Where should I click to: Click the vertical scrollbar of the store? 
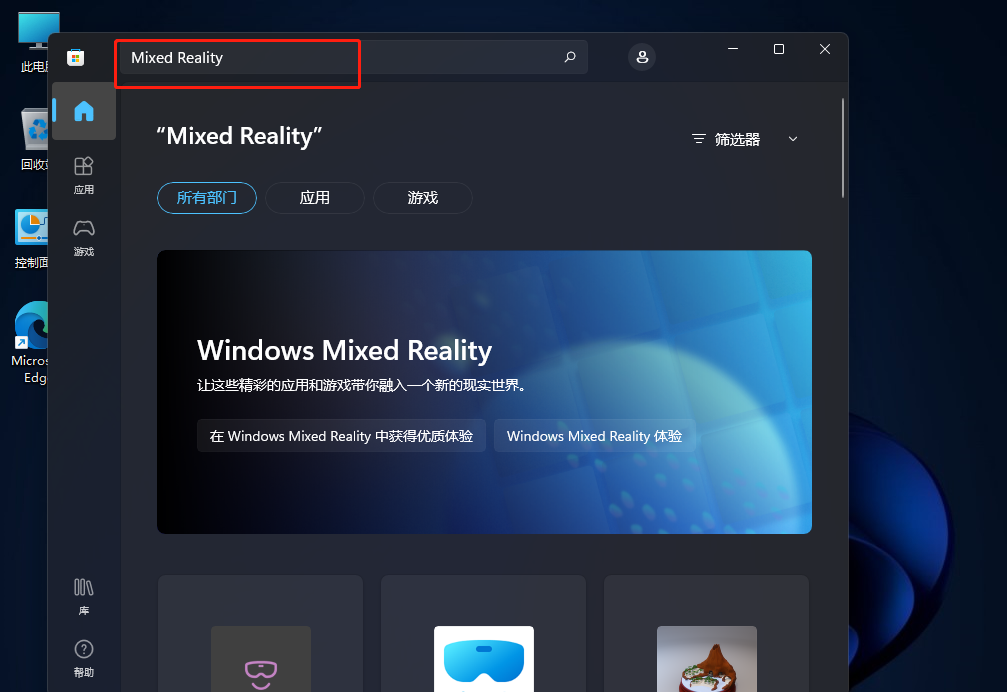(843, 150)
